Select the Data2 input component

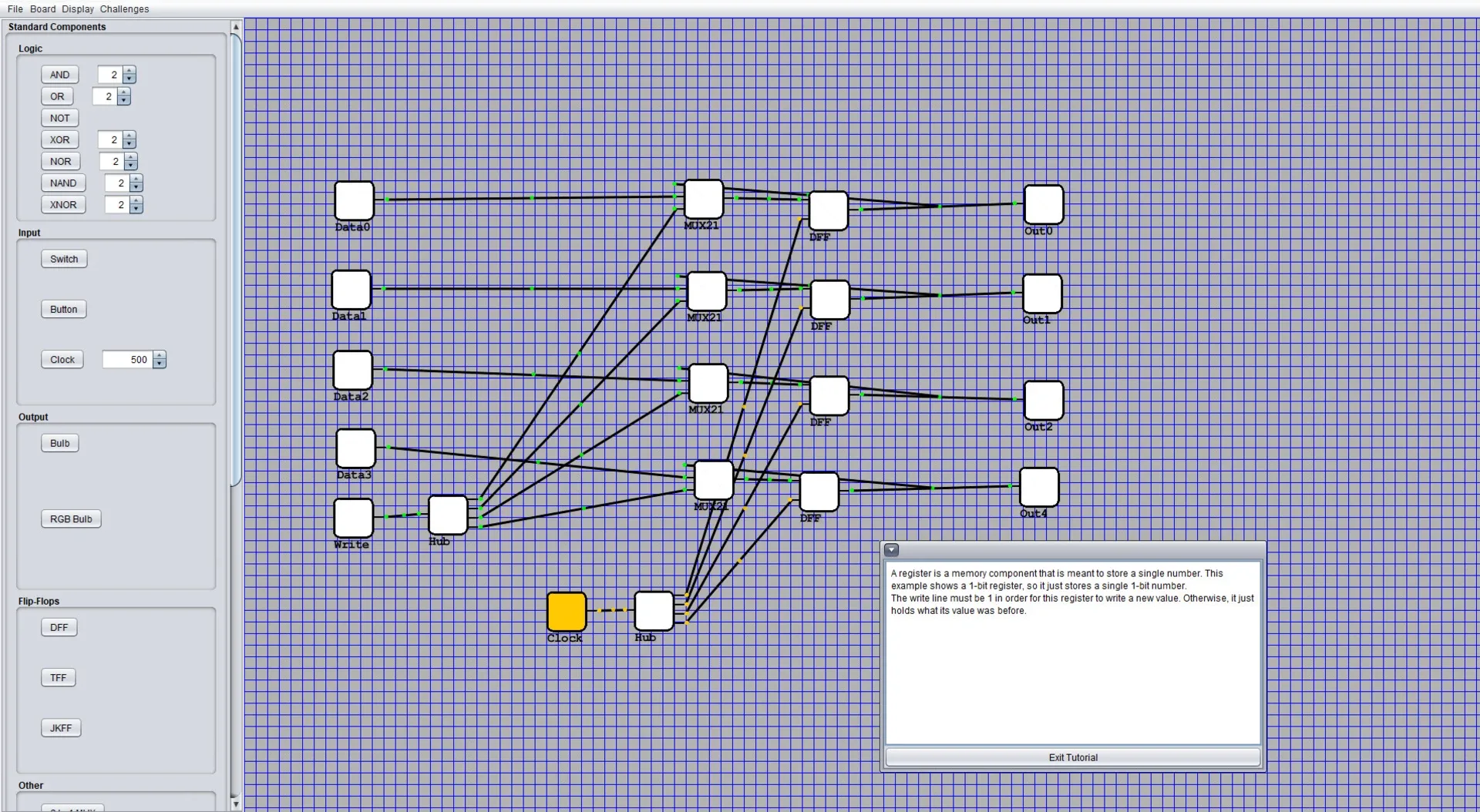(352, 370)
